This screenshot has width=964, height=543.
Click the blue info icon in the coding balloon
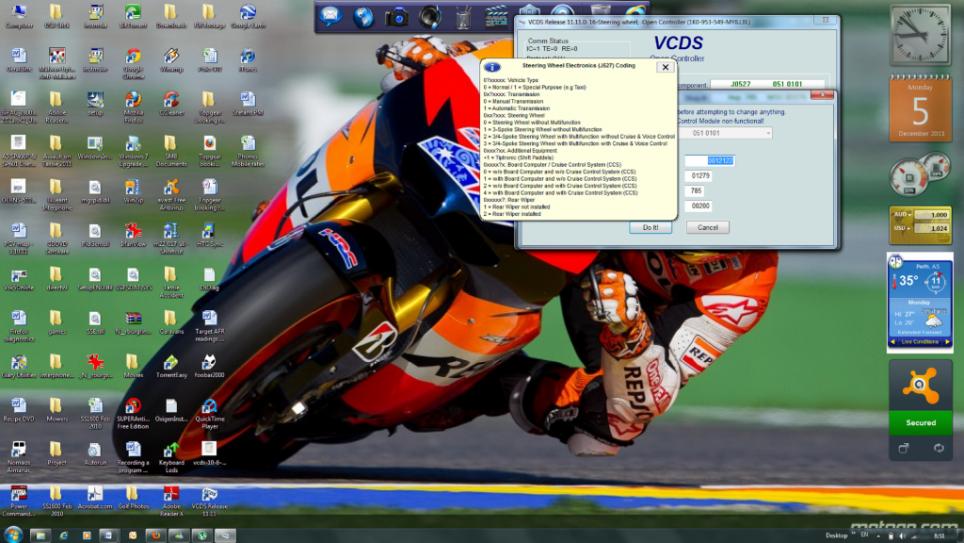pyautogui.click(x=492, y=68)
